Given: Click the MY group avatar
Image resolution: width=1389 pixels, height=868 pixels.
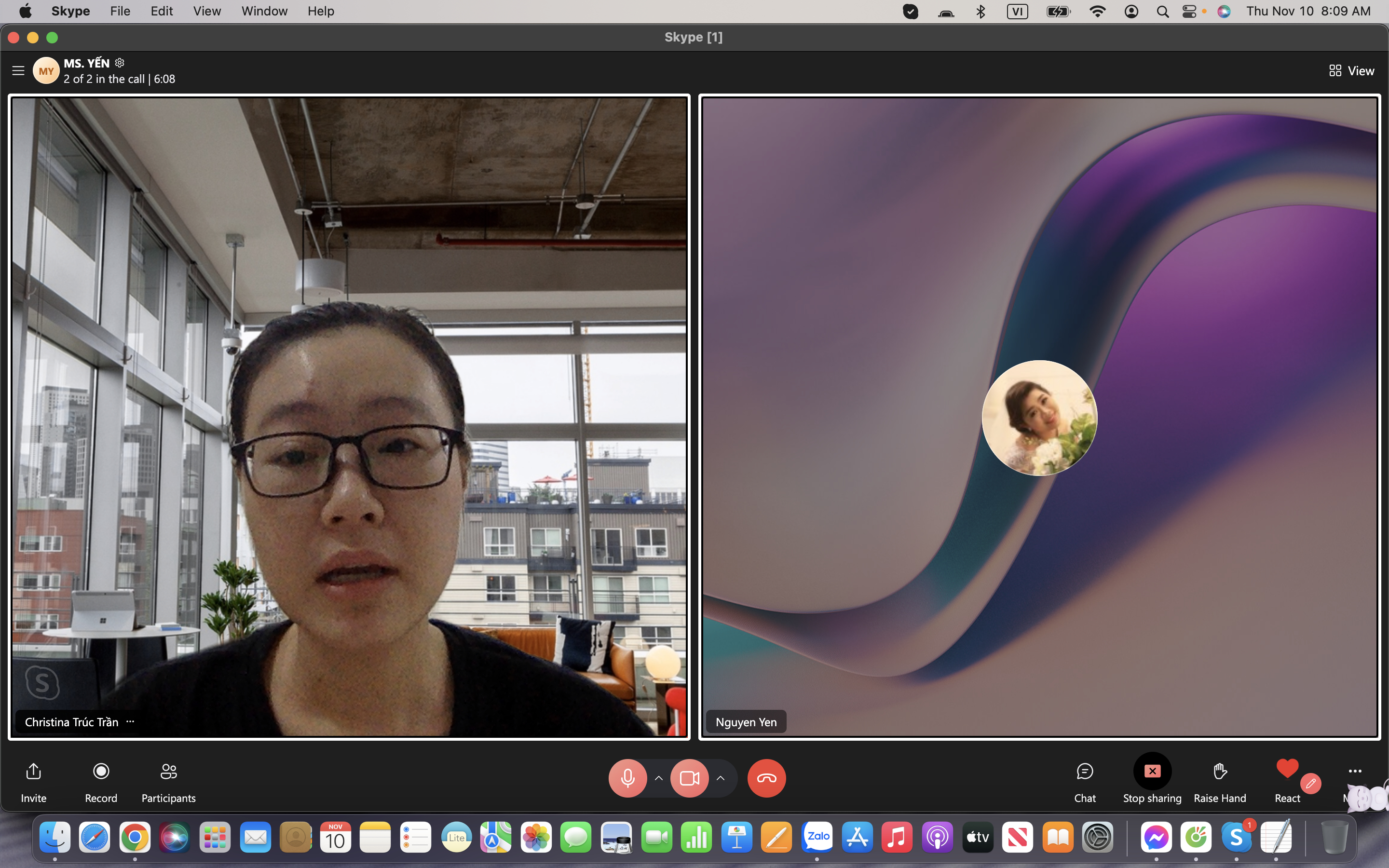Looking at the screenshot, I should pos(46,70).
